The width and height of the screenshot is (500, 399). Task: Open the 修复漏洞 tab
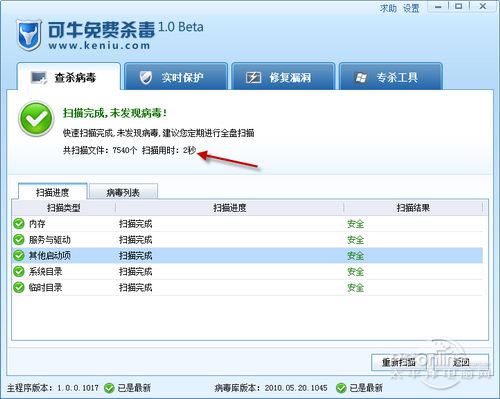coord(283,76)
